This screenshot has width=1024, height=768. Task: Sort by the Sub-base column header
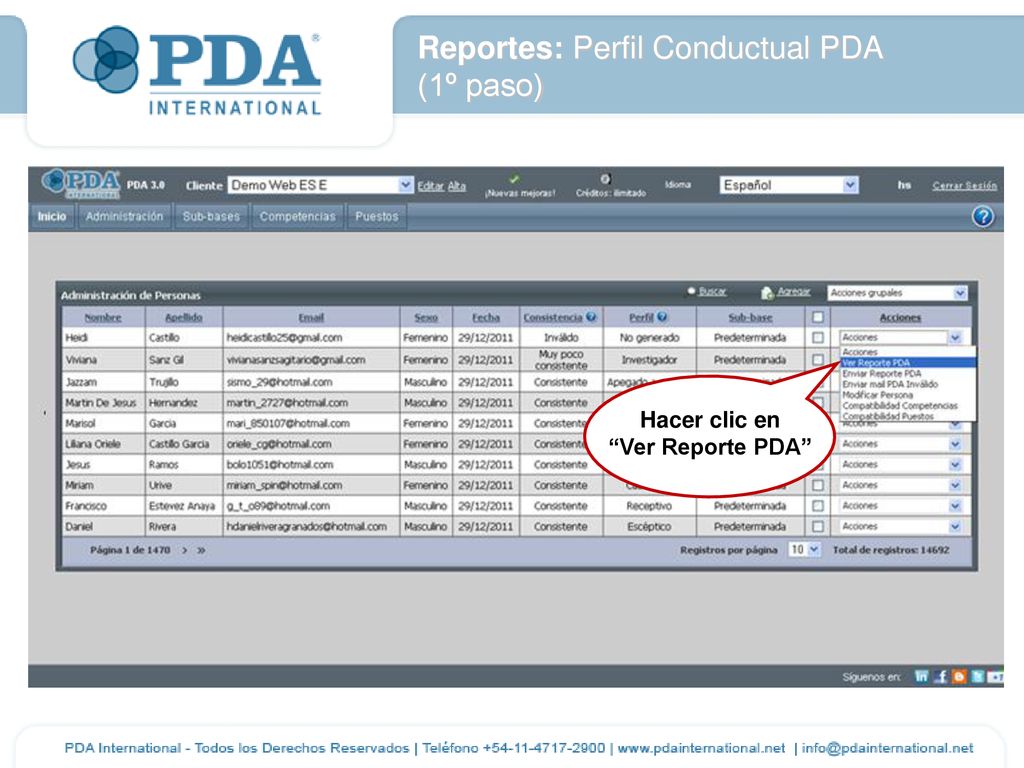point(750,317)
